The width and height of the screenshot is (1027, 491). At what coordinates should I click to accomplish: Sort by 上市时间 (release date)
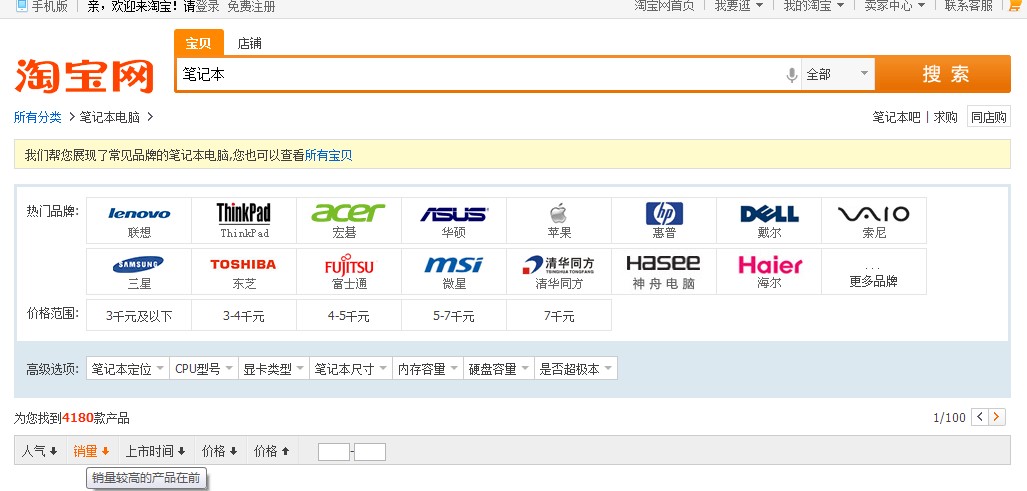[x=155, y=451]
